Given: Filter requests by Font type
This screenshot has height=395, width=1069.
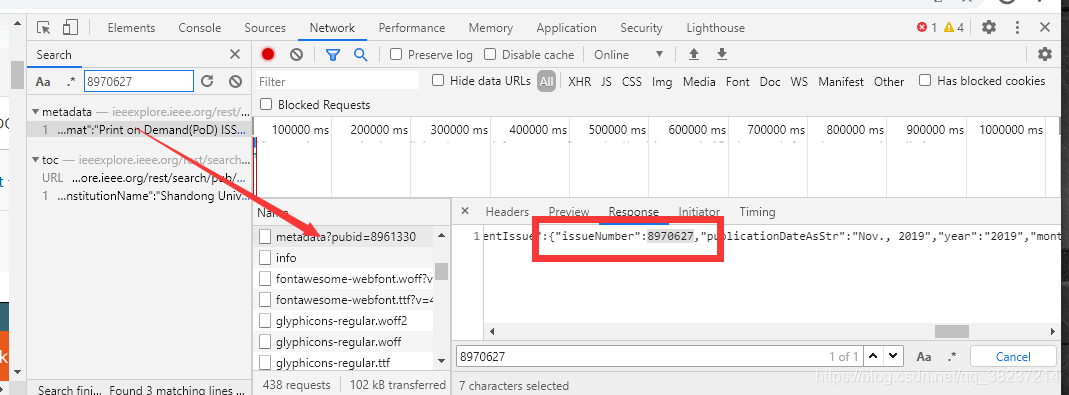Looking at the screenshot, I should click(738, 81).
